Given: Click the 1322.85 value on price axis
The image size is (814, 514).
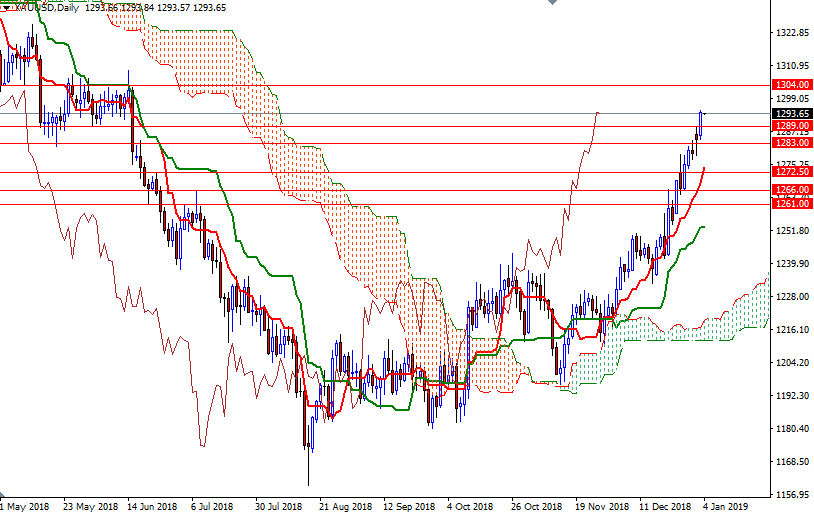Looking at the screenshot, I should 791,33.
